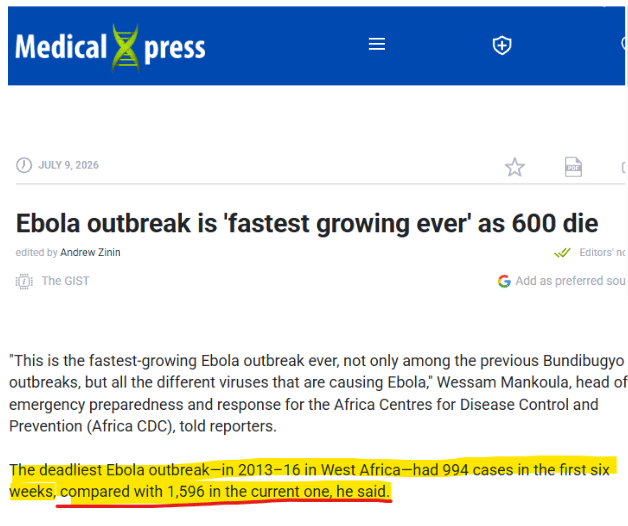Viewport: 628px width, 526px height.
Task: Add as preferred source on Google
Action: [x=570, y=281]
